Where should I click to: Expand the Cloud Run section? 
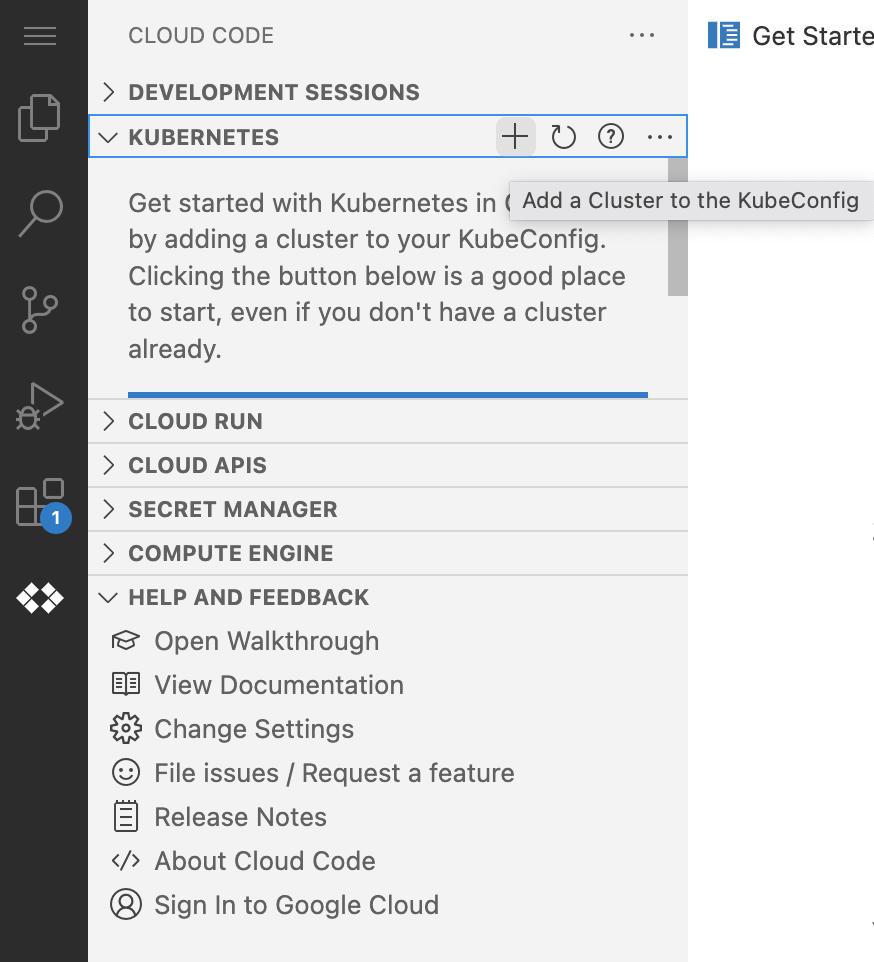pyautogui.click(x=195, y=421)
